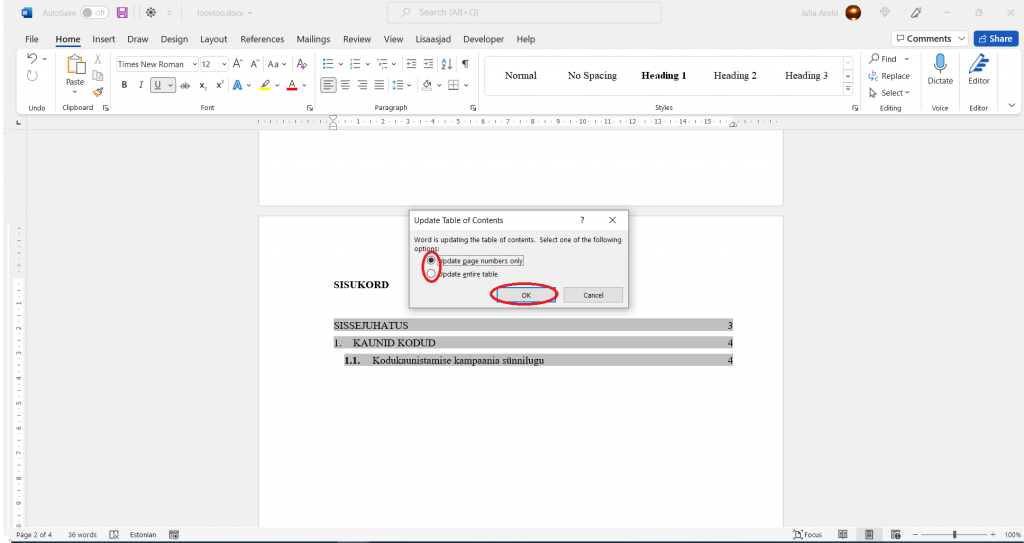
Task: Click the red font color button
Action: 292,85
